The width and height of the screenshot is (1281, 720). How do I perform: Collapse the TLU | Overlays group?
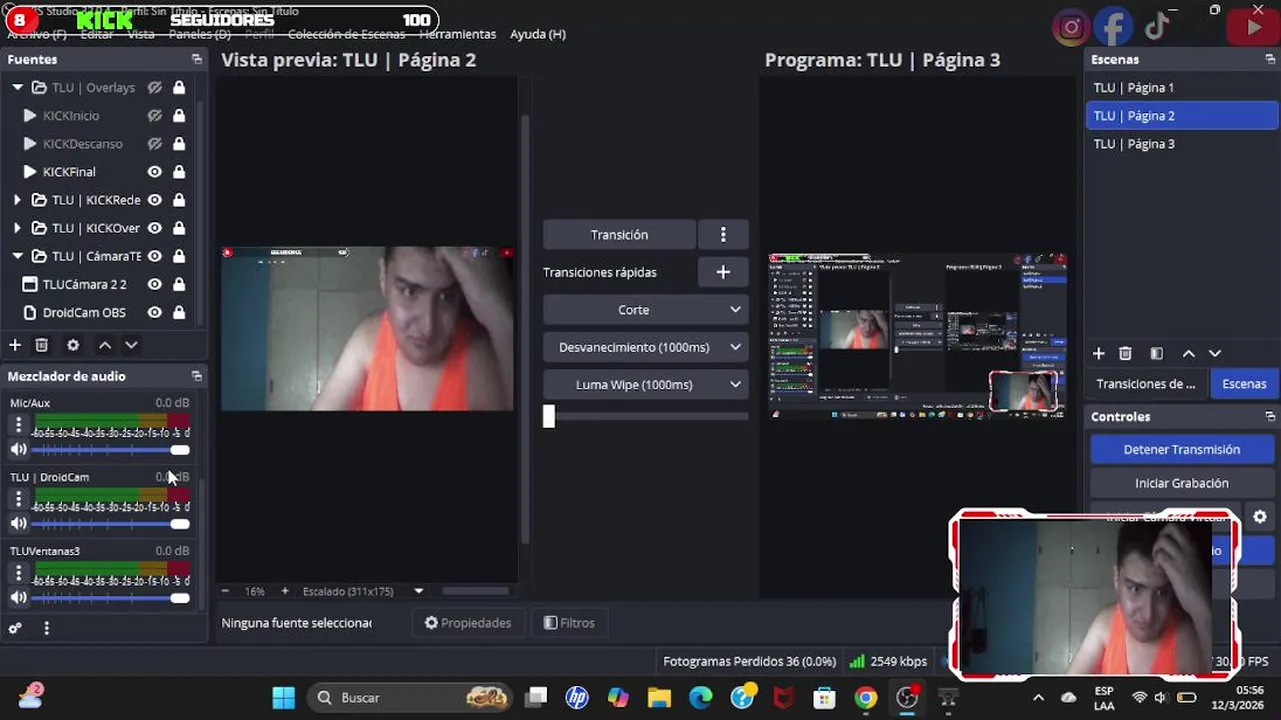(x=17, y=88)
